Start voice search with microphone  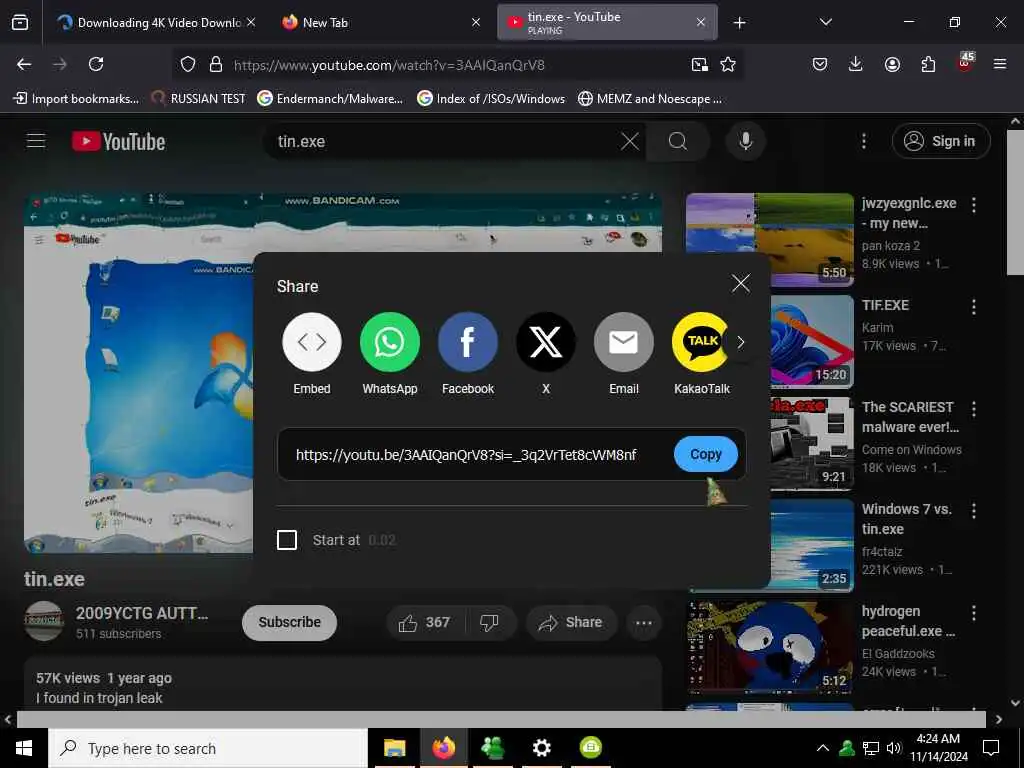tap(745, 141)
